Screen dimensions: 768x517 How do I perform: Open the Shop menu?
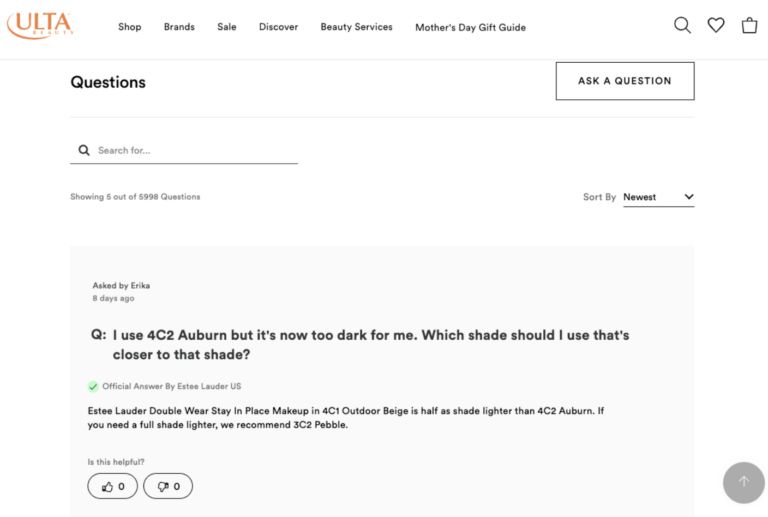pyautogui.click(x=130, y=27)
